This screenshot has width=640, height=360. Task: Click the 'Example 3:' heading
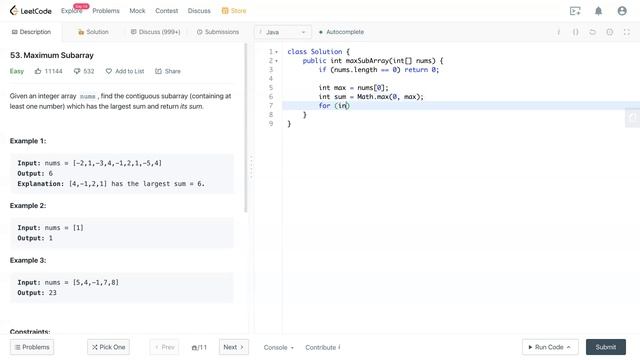[28, 260]
